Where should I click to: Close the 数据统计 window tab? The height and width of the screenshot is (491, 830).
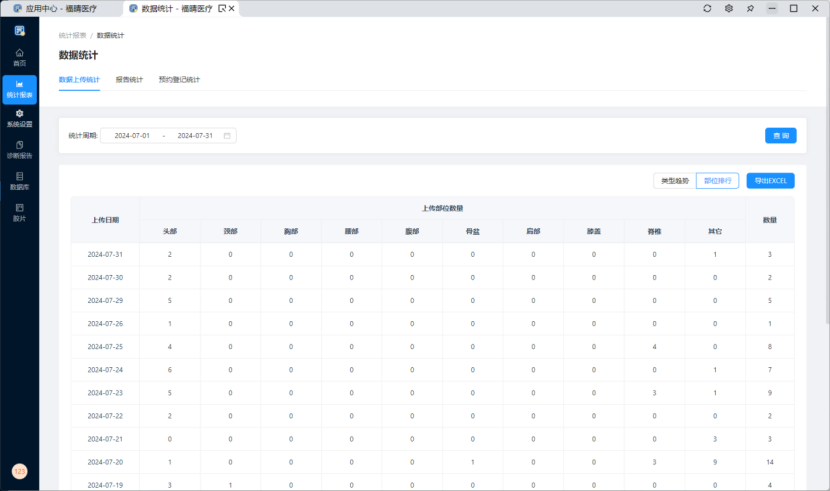(232, 8)
